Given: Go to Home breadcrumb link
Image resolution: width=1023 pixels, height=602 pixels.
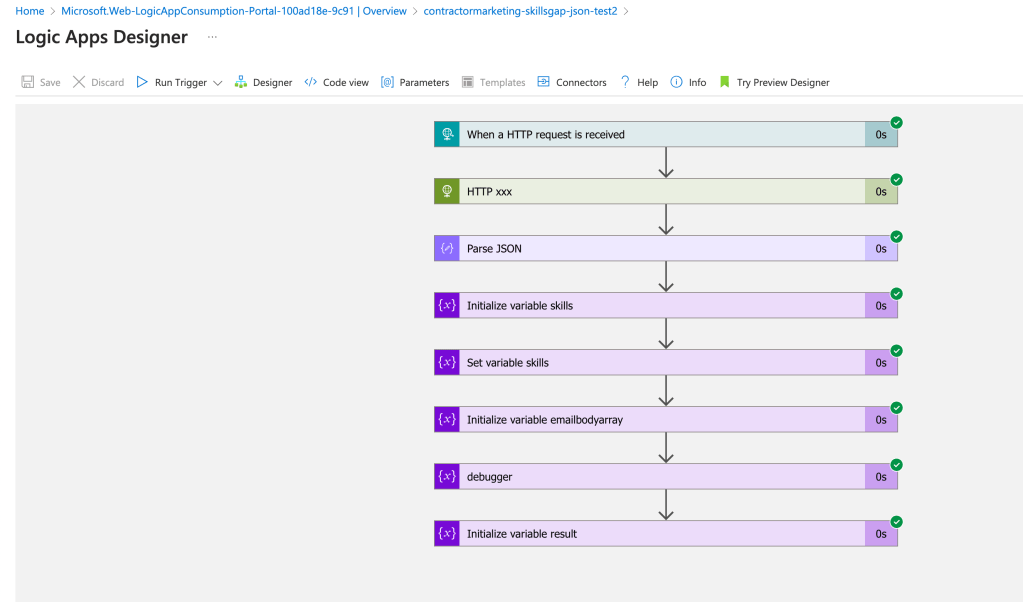Looking at the screenshot, I should click(29, 11).
